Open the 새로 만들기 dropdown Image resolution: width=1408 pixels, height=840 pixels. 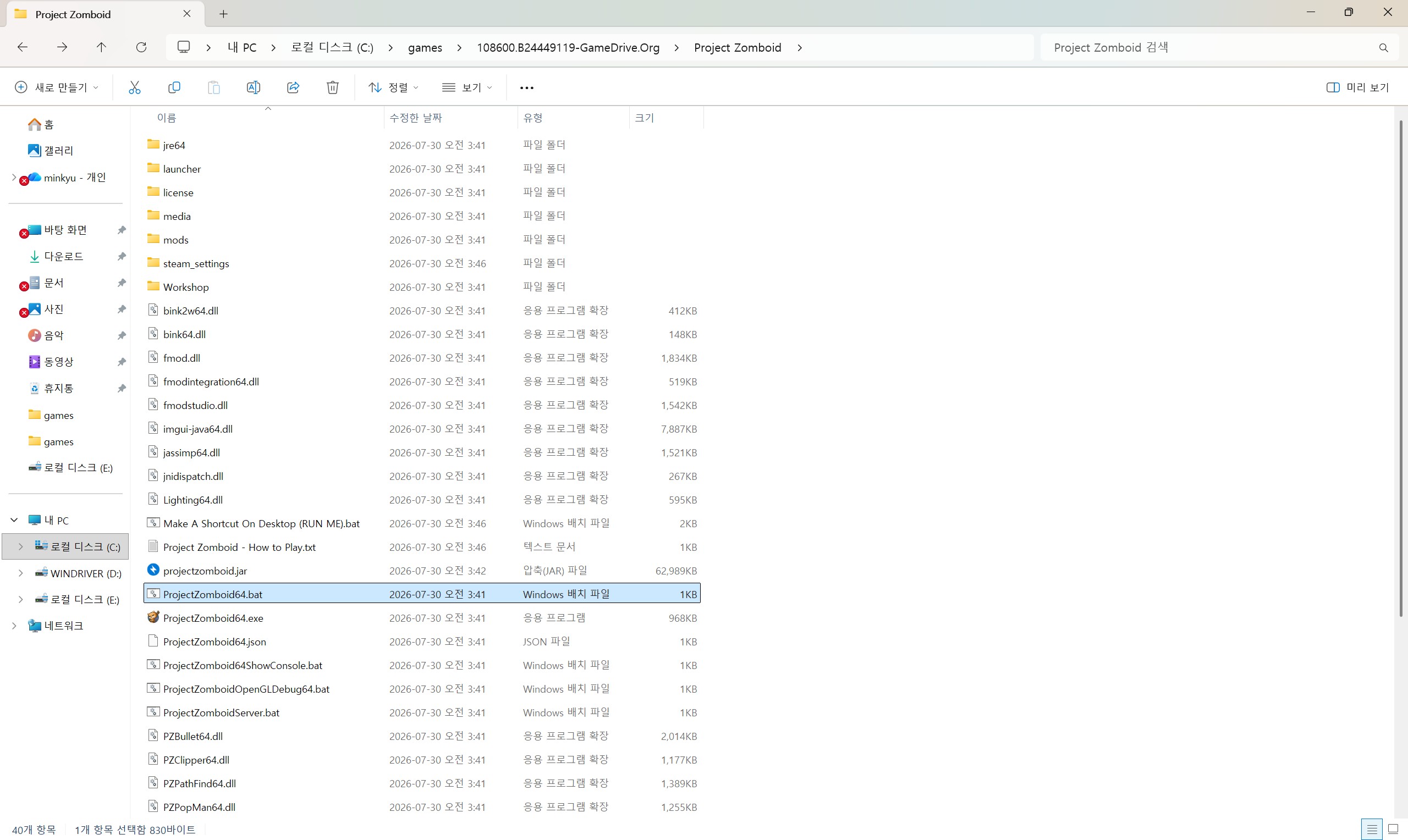coord(57,87)
